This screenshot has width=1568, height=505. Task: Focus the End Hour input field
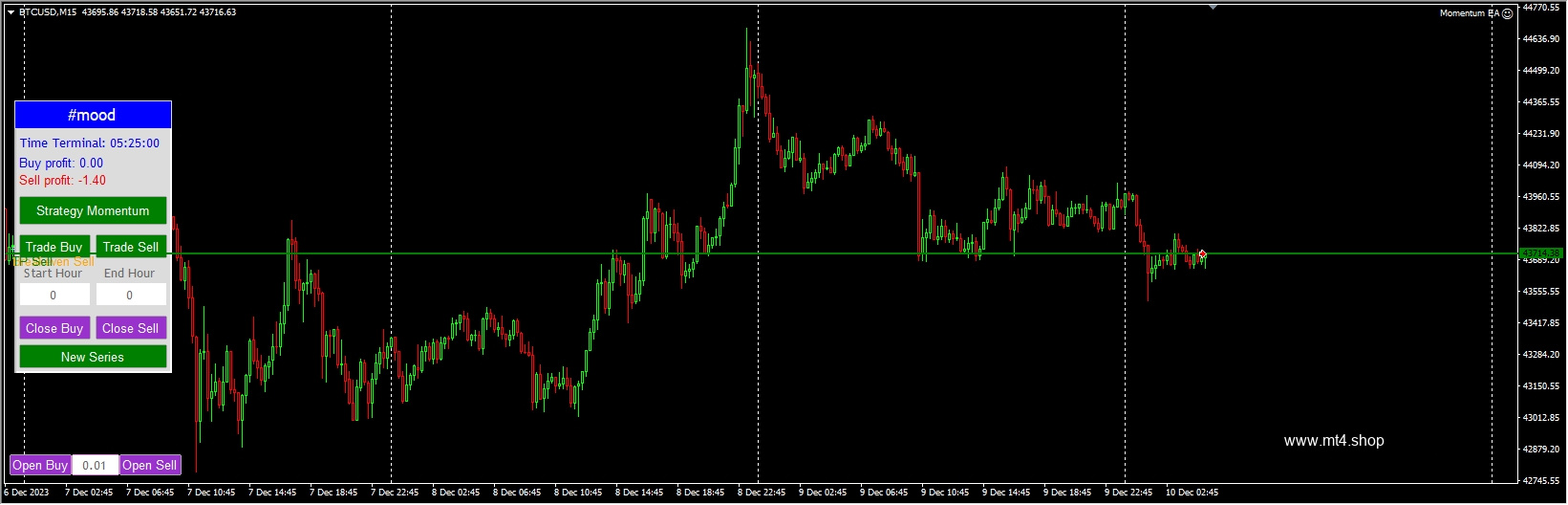click(131, 295)
